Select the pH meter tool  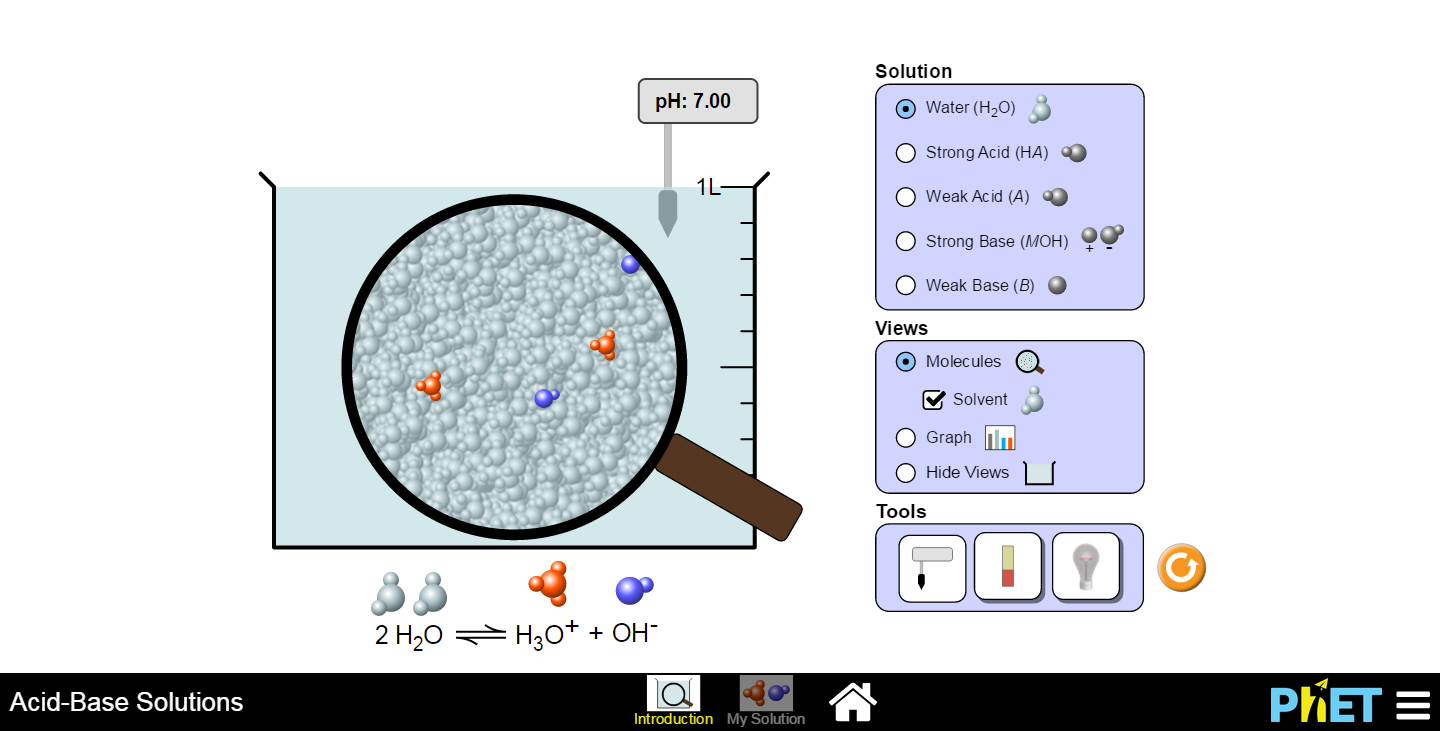[931, 567]
